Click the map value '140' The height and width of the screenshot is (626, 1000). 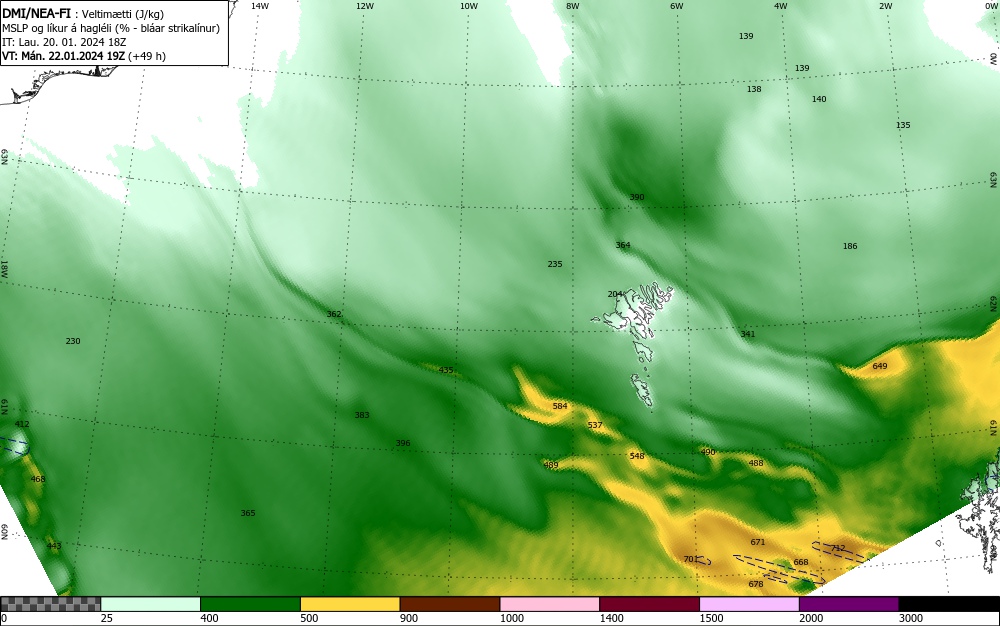point(819,99)
